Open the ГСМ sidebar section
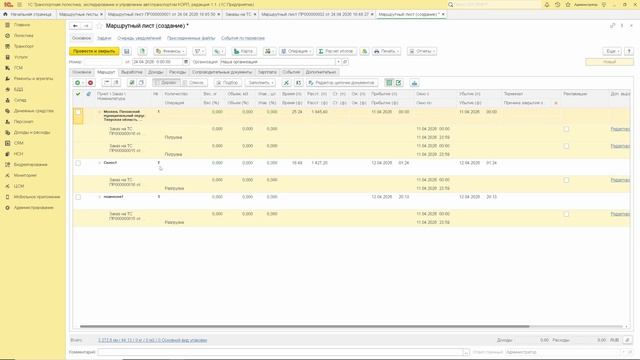This screenshot has height=360, width=640. point(14,68)
